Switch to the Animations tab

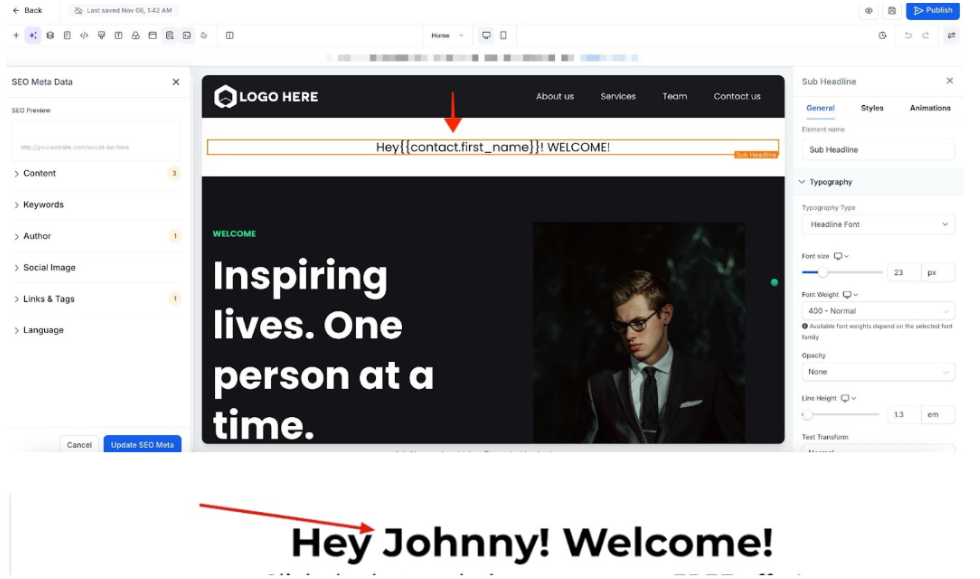click(929, 108)
